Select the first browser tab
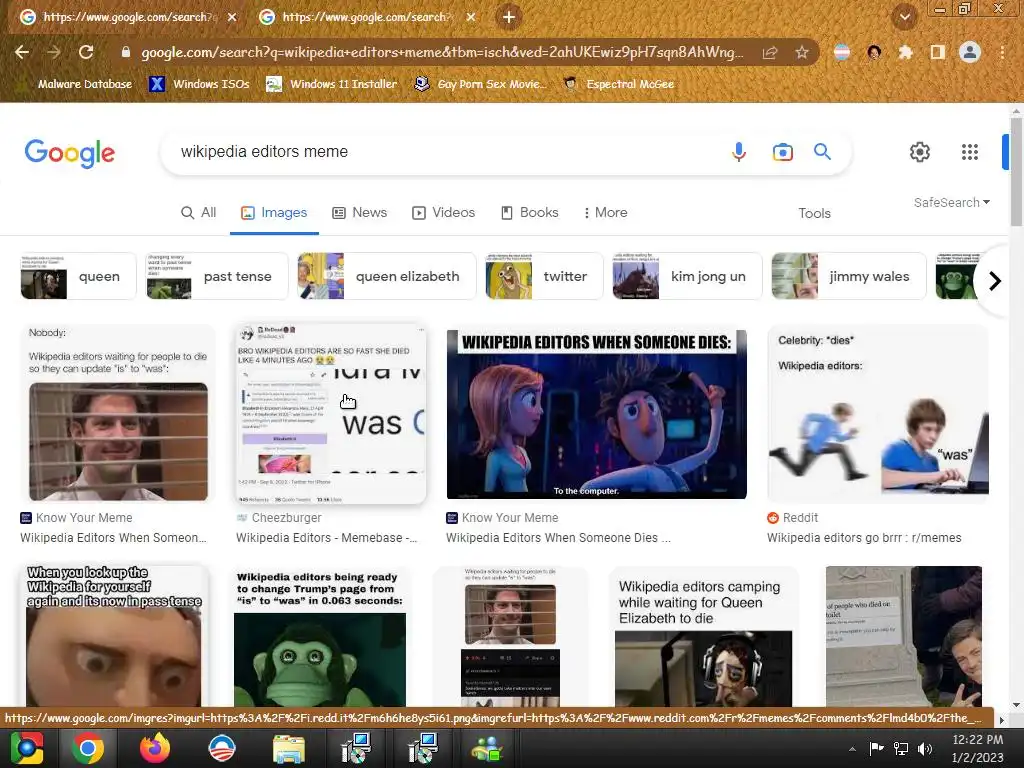Viewport: 1024px width, 768px height. point(127,17)
